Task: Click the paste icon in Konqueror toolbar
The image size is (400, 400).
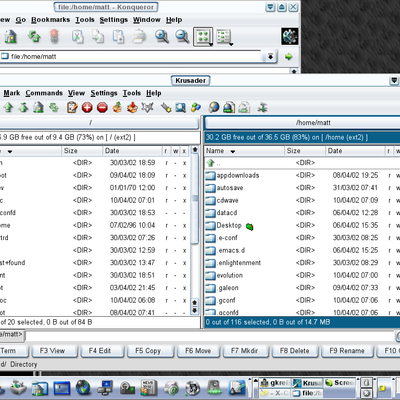Action: [118, 37]
